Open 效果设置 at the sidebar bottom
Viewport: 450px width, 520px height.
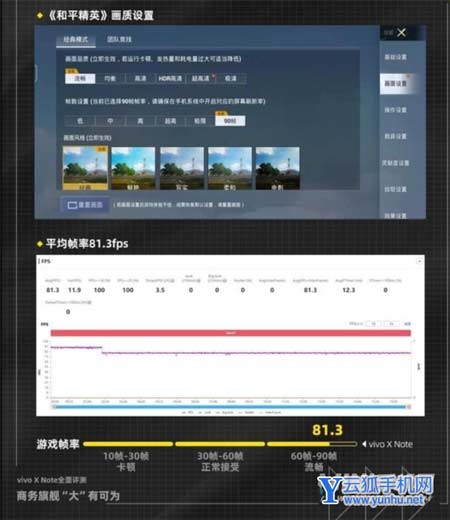point(396,216)
